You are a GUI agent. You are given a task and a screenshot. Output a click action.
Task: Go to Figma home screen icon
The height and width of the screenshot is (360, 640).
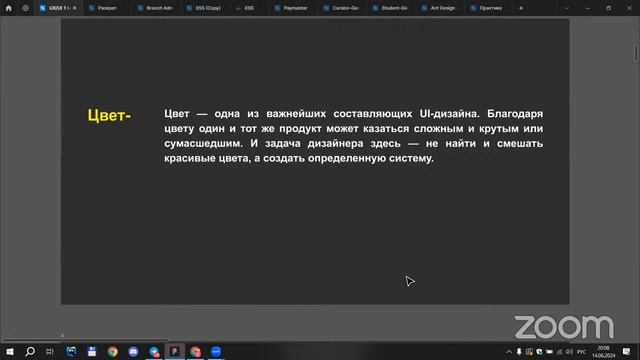[x=9, y=8]
